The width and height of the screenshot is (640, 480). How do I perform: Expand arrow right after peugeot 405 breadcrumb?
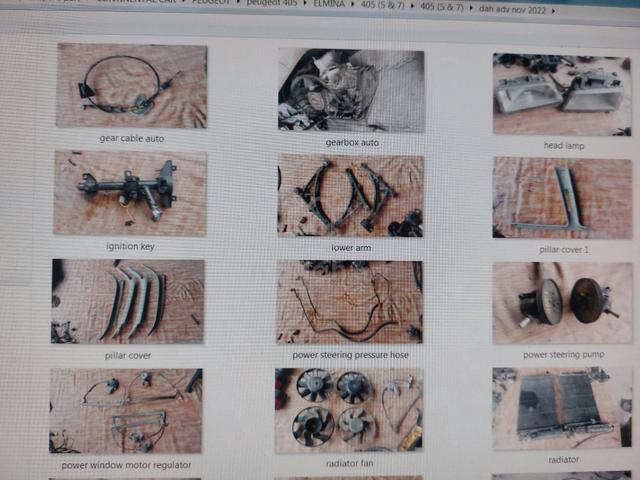(x=305, y=4)
